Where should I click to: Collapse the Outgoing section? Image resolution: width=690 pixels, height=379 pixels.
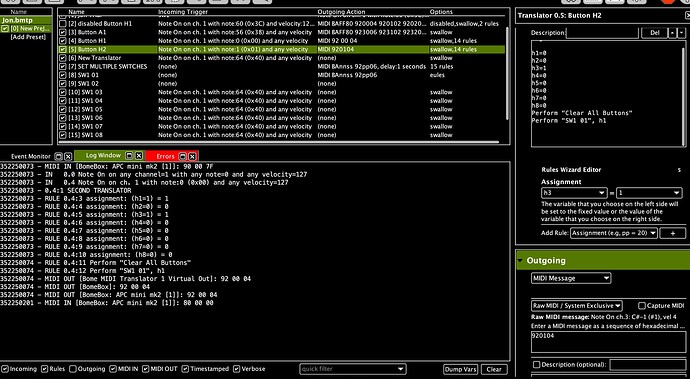[x=520, y=261]
